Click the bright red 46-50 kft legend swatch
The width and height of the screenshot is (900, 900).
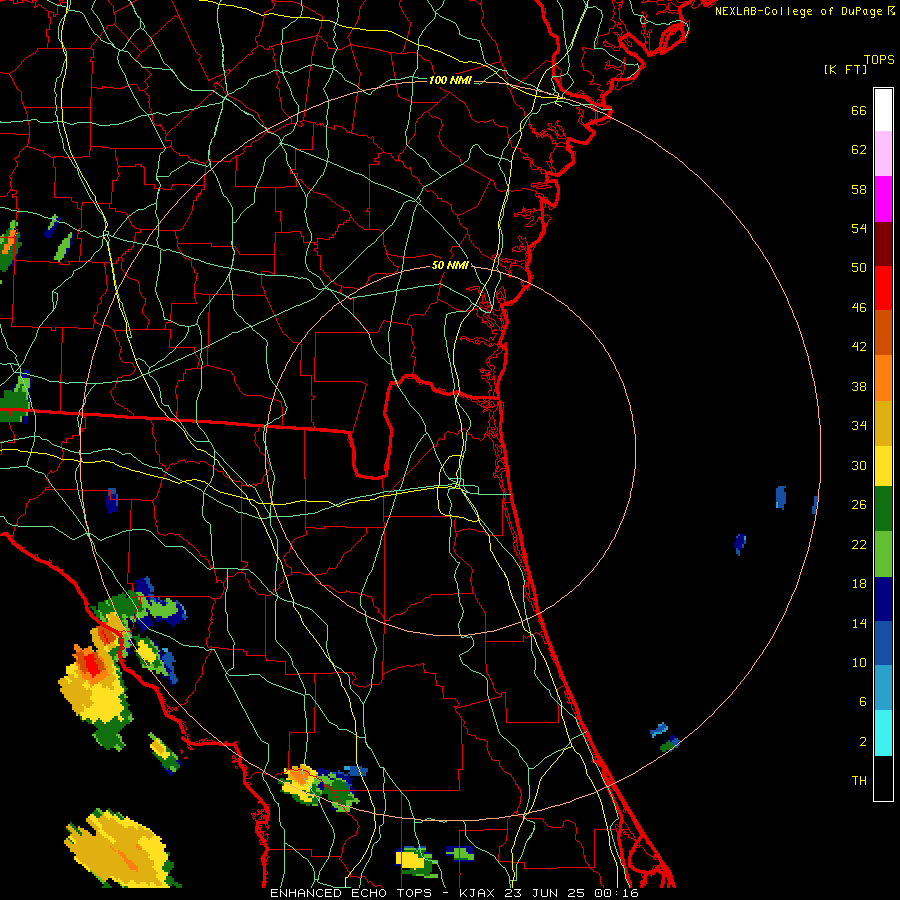[x=883, y=288]
